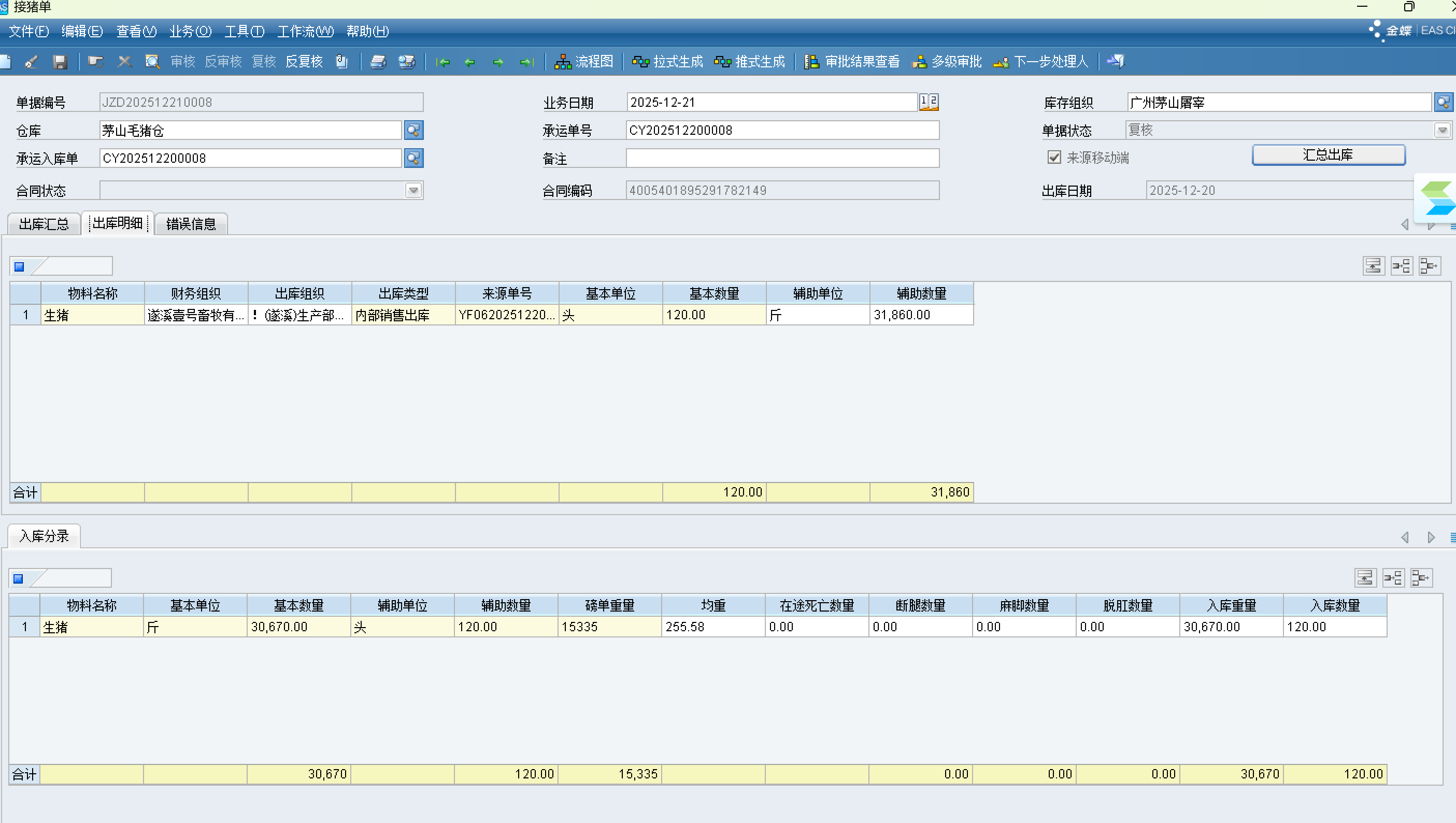This screenshot has width=1456, height=823.
Task: Go to the first record arrow
Action: pos(442,62)
